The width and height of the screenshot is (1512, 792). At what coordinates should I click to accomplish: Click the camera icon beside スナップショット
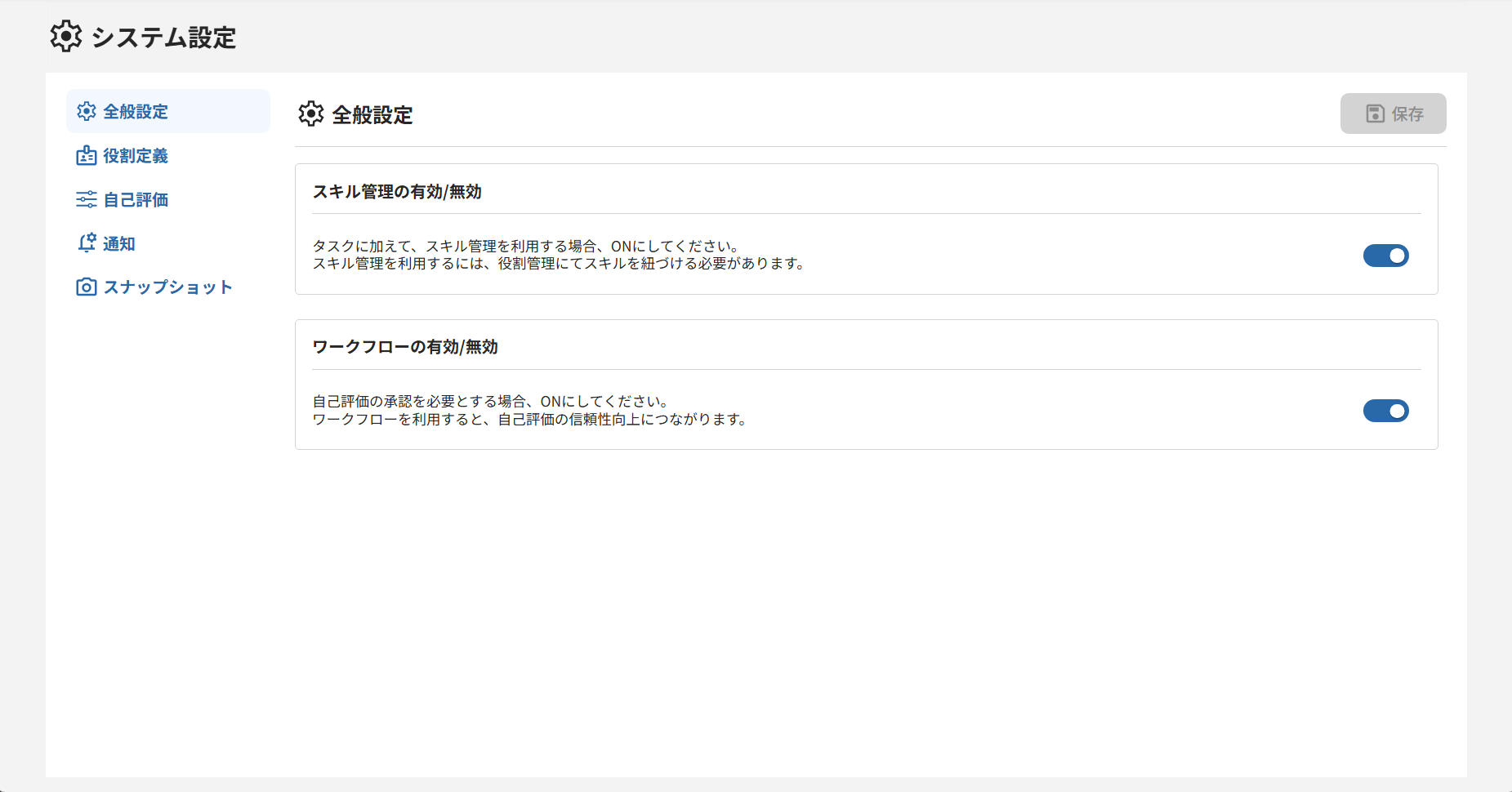coord(87,287)
